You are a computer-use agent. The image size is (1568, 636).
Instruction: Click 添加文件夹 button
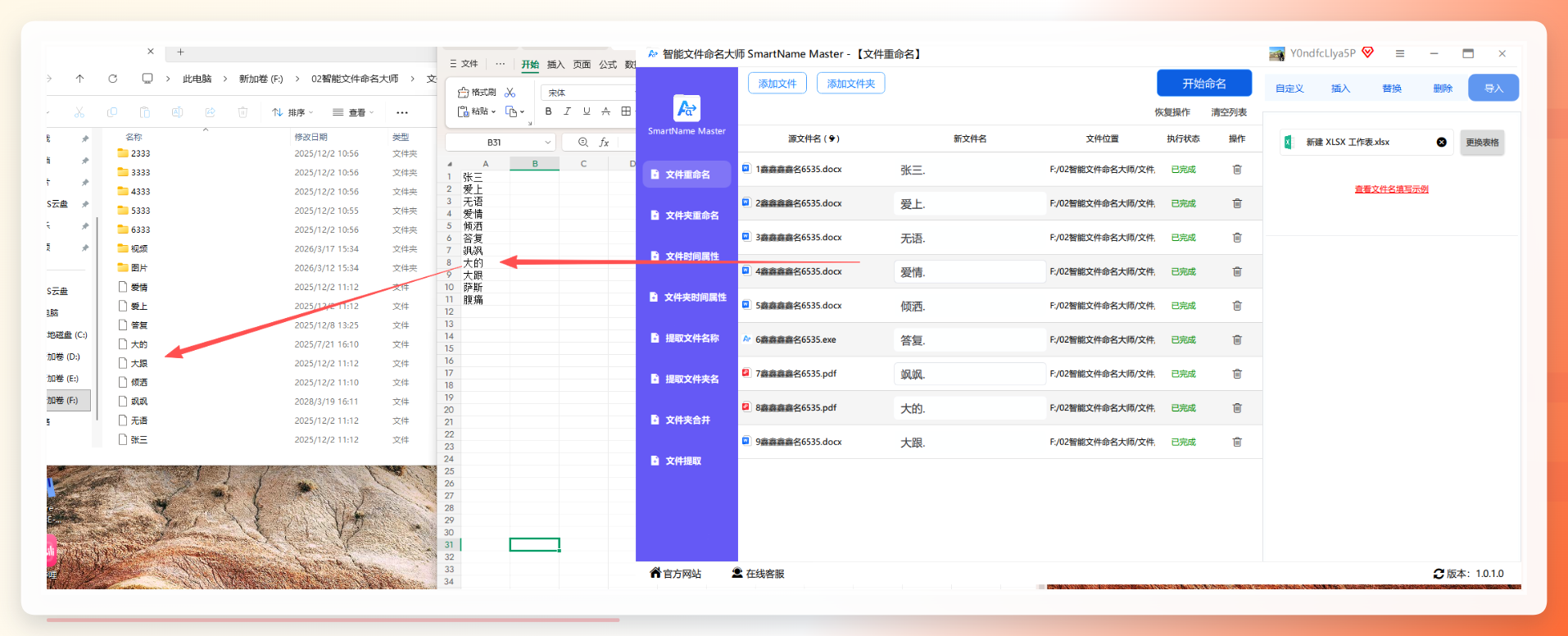(x=850, y=84)
